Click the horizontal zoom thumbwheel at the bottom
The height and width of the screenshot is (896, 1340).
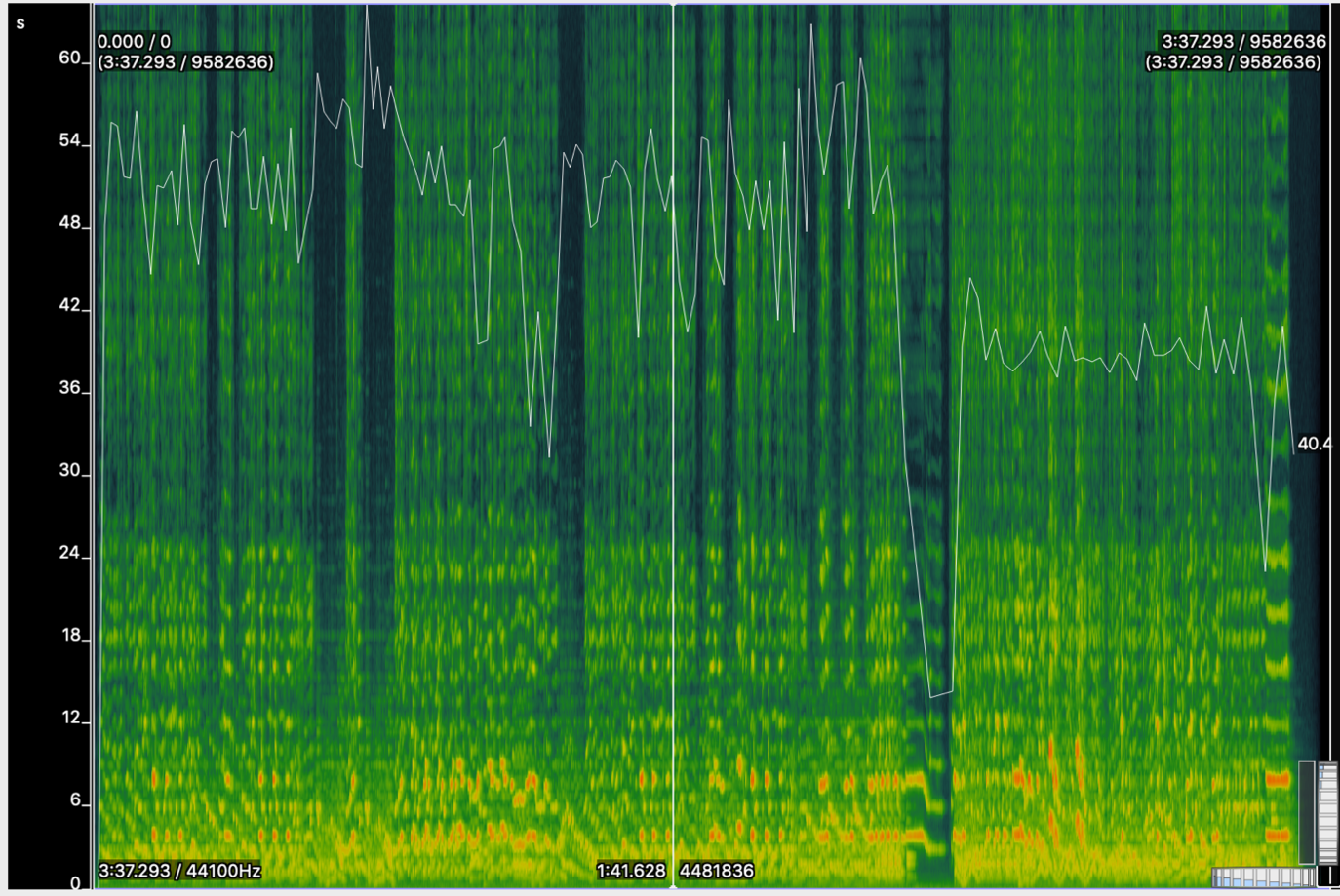1262,877
